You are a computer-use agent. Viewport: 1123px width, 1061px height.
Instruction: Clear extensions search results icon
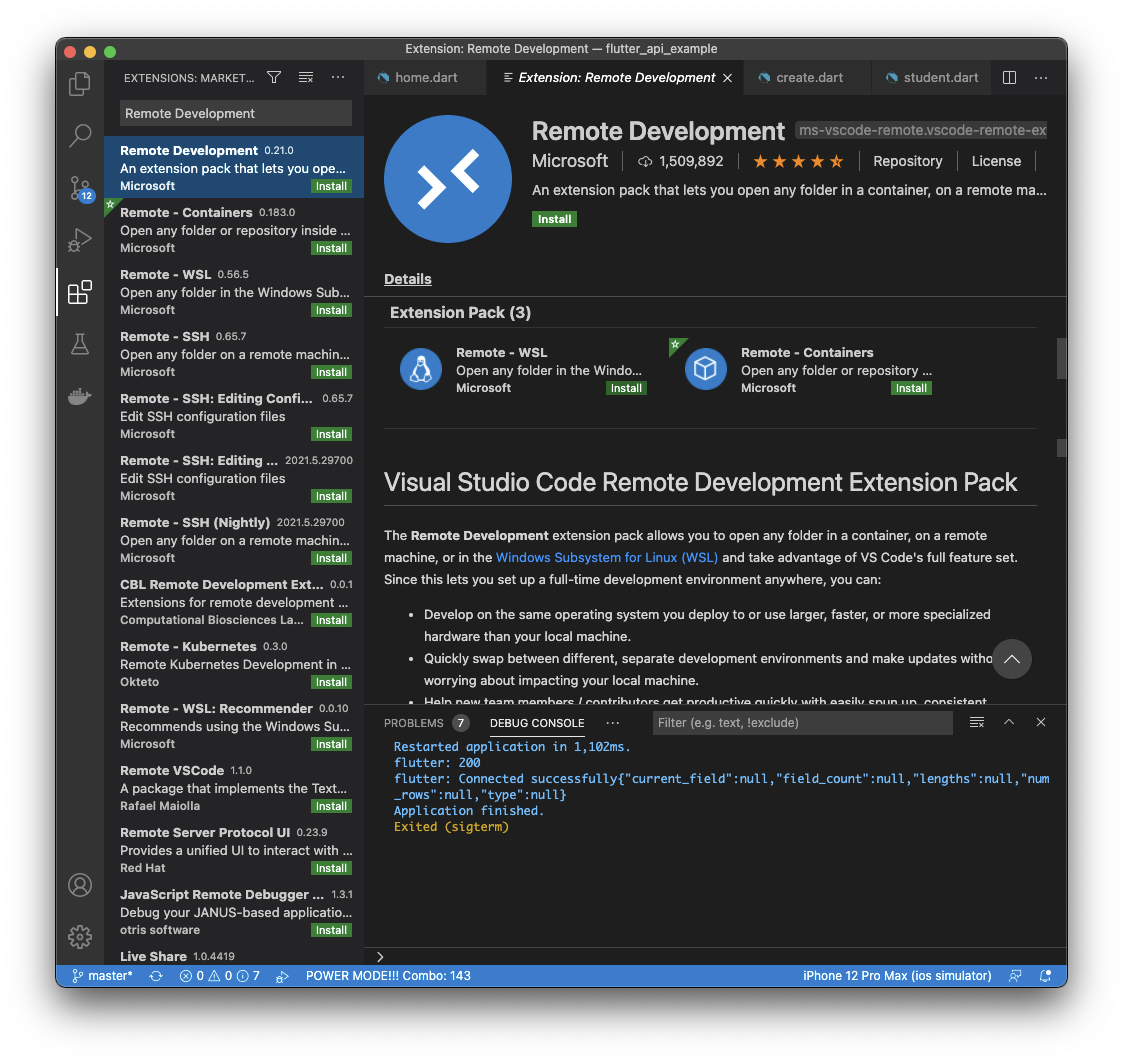pyautogui.click(x=306, y=77)
